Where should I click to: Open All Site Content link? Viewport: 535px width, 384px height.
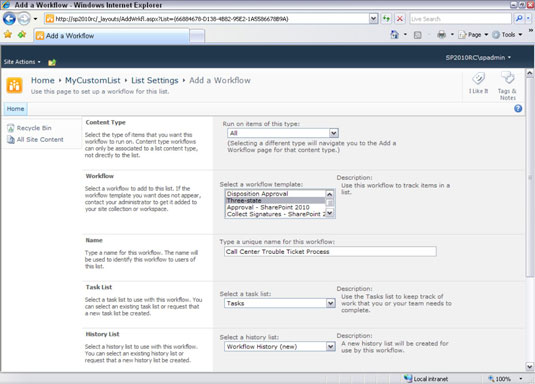[x=40, y=139]
